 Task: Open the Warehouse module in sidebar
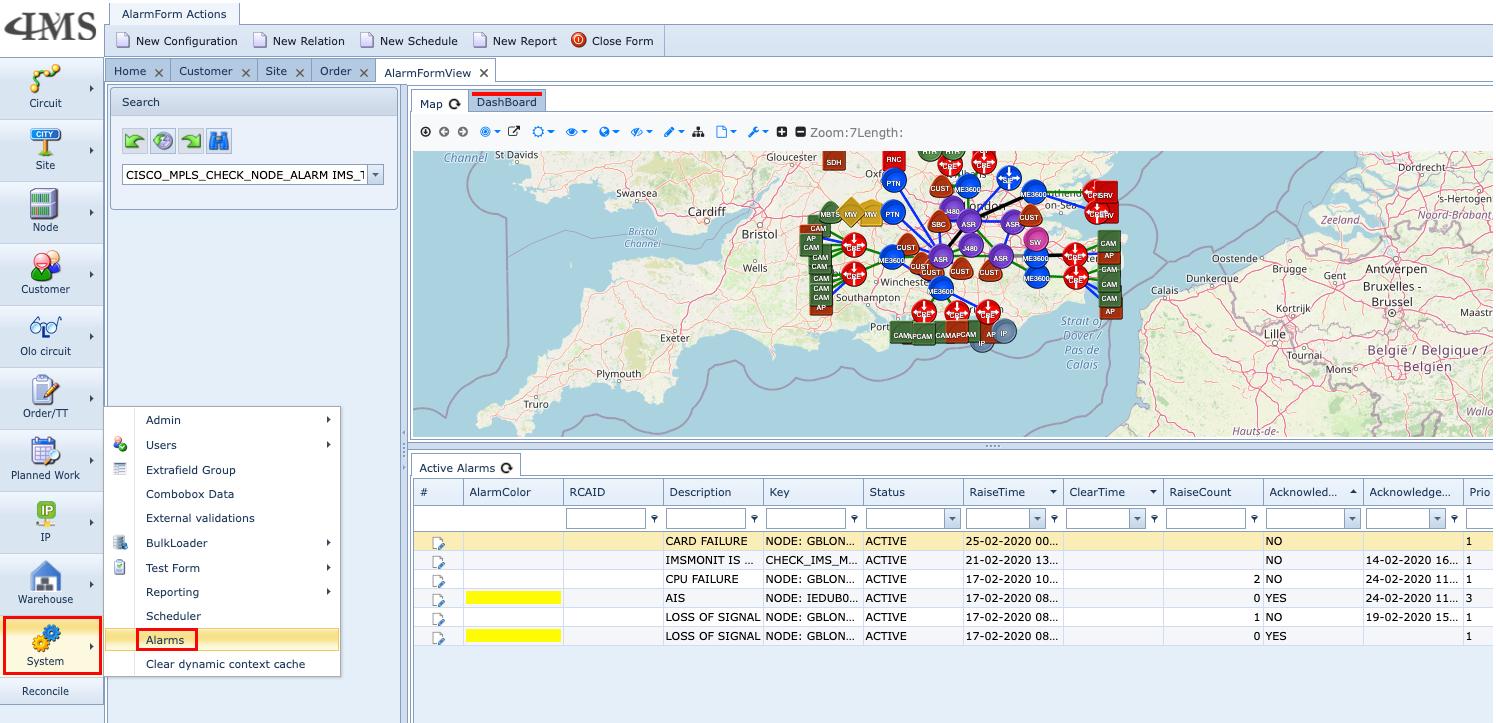[x=46, y=584]
